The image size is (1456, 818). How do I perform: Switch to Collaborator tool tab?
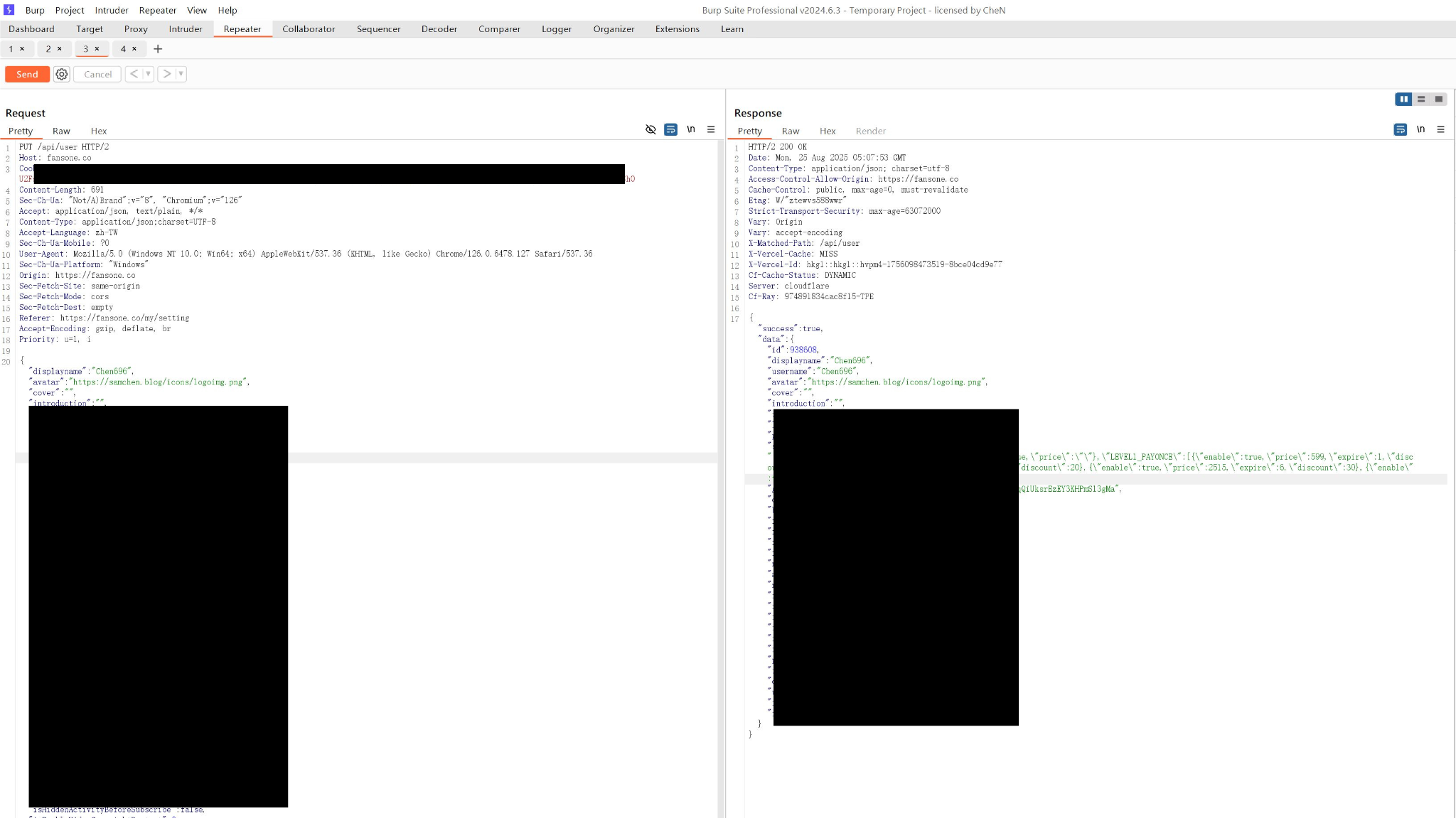coord(309,29)
